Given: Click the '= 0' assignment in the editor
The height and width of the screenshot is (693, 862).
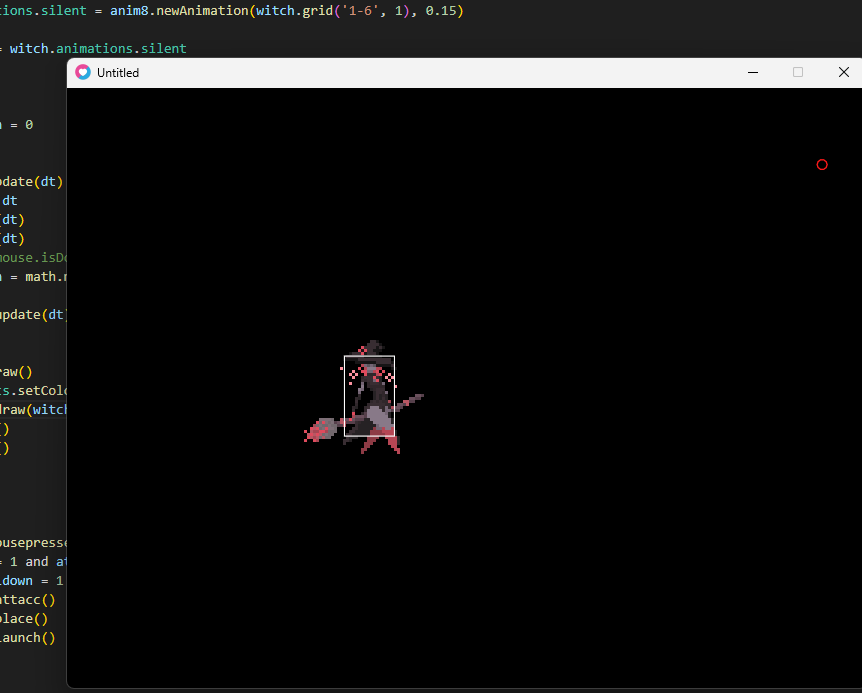Looking at the screenshot, I should pos(21,125).
